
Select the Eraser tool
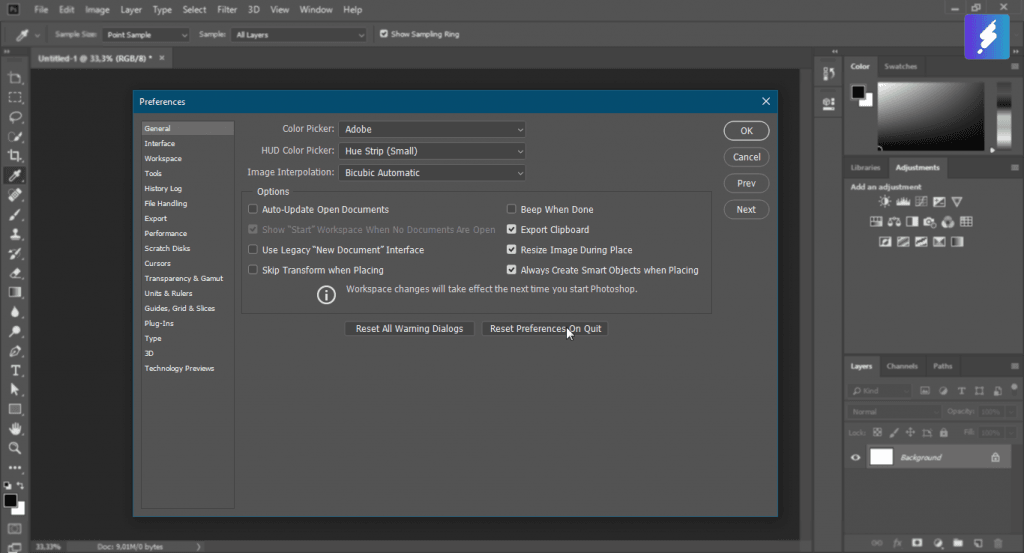tap(15, 273)
